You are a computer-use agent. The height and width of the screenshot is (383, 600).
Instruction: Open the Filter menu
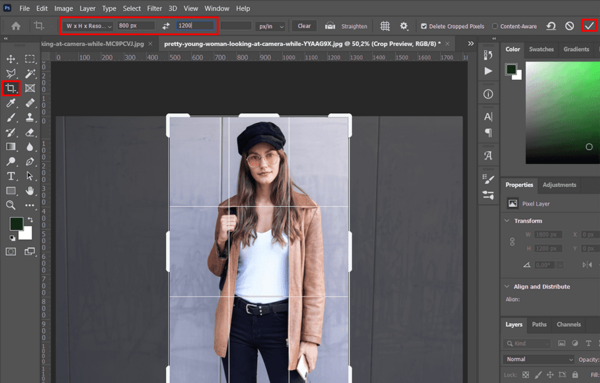154,8
